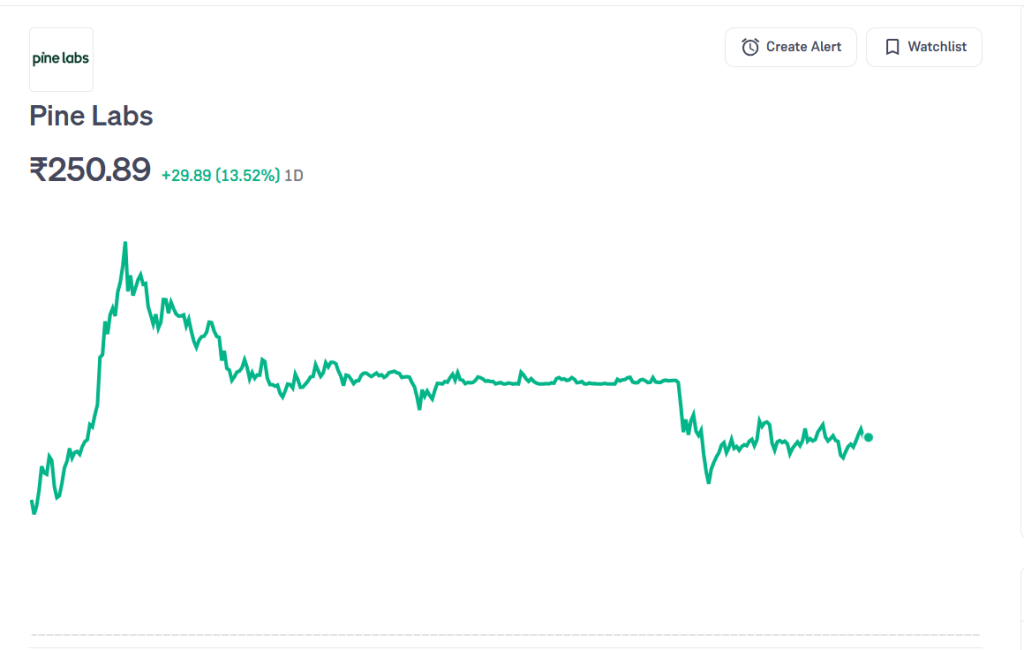The width and height of the screenshot is (1024, 650).
Task: Select the green end-point dot on the chart
Action: pos(868,437)
